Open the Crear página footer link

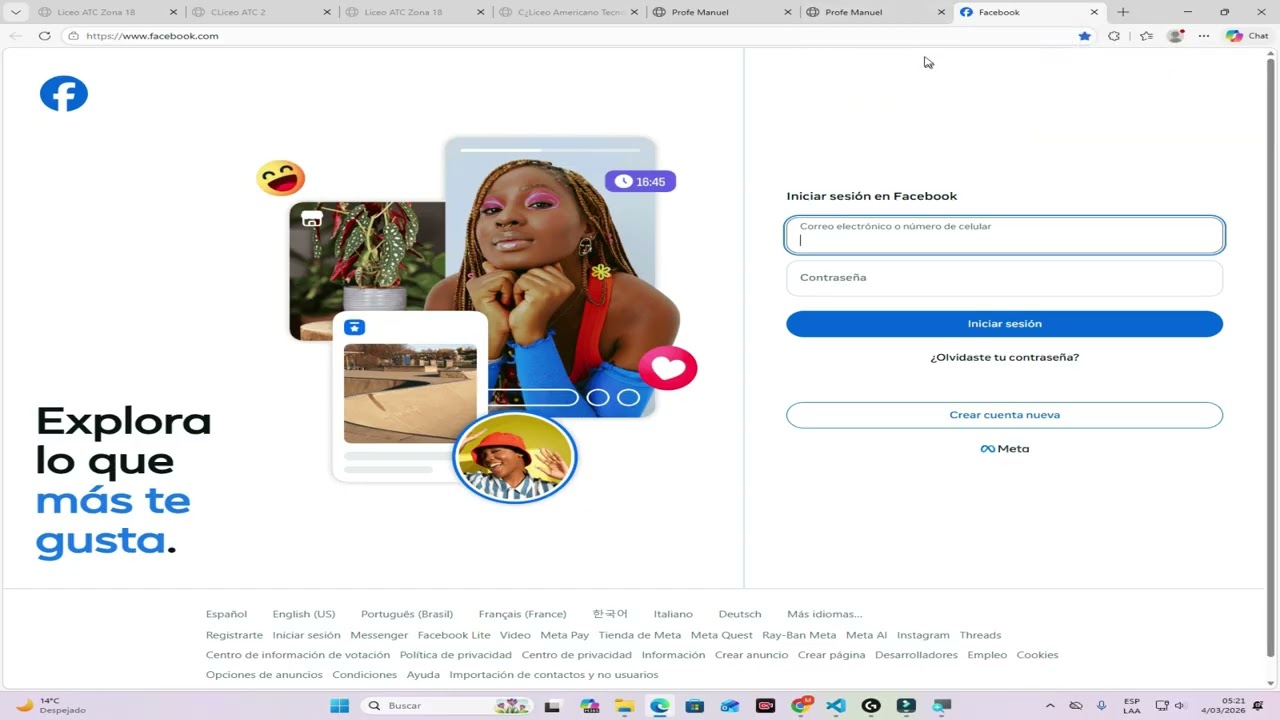831,655
